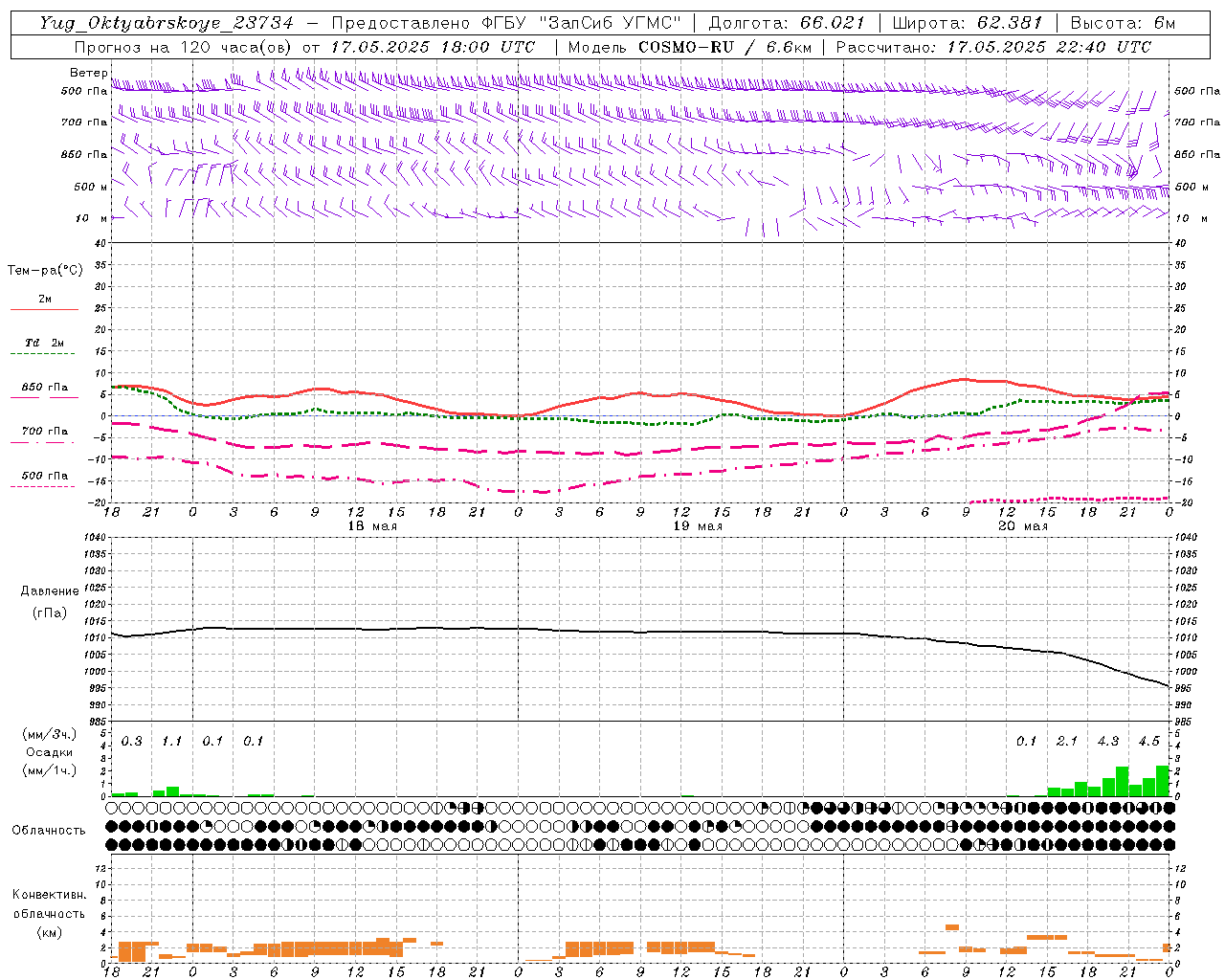1225x980 pixels.
Task: Click the 20 мая date label
Action: 1023,526
